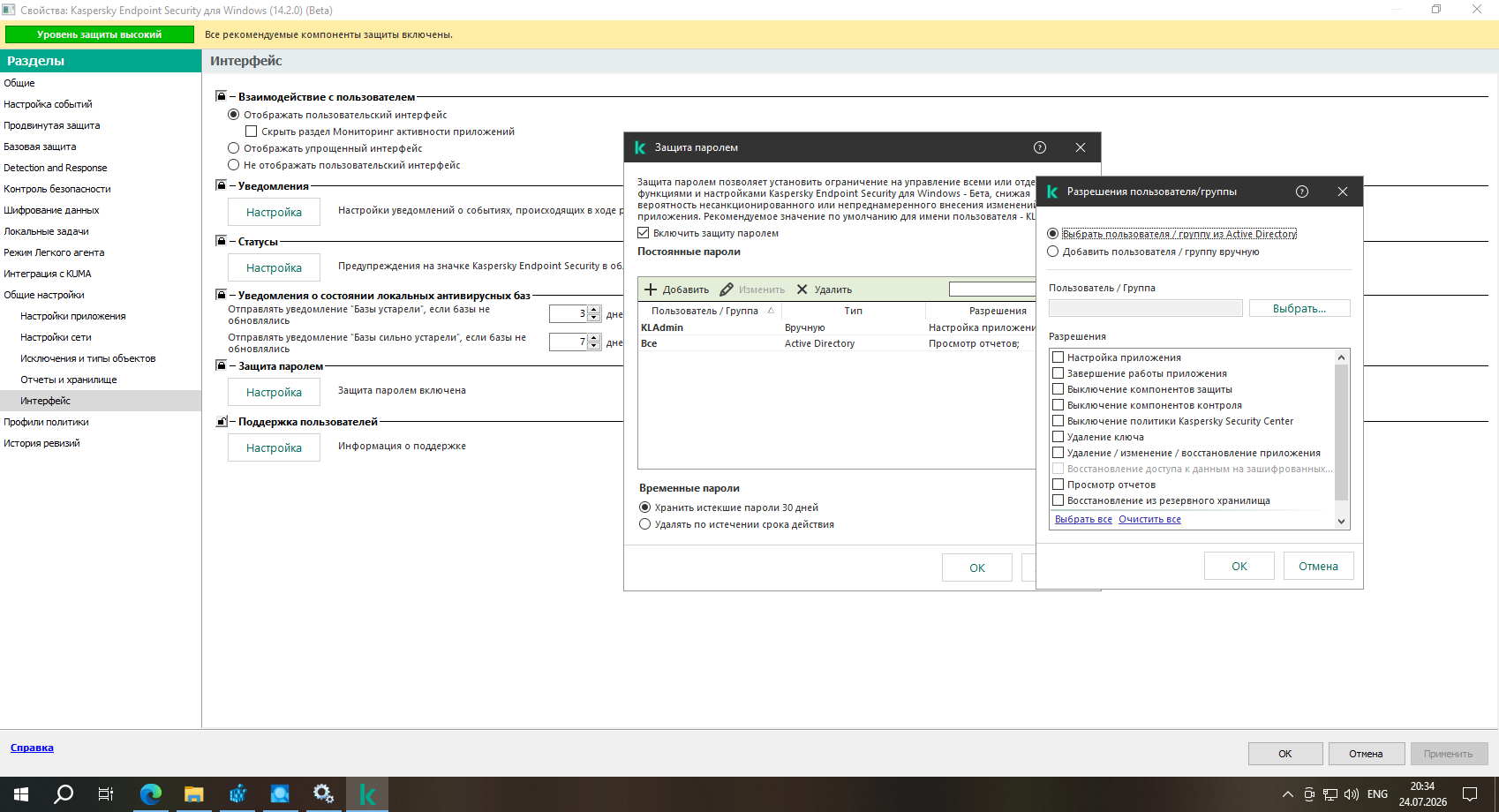1499x812 pixels.
Task: Click the volume icon in system tray
Action: click(1352, 794)
